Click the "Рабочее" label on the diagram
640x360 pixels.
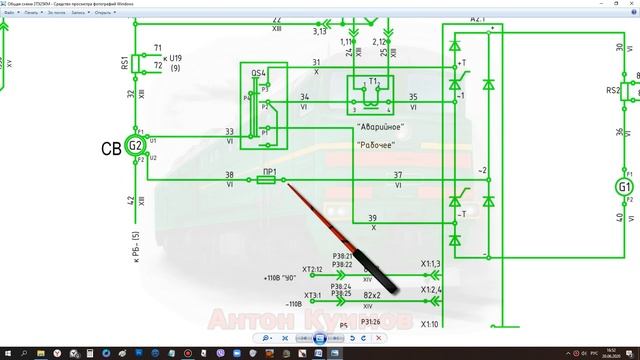click(x=376, y=145)
